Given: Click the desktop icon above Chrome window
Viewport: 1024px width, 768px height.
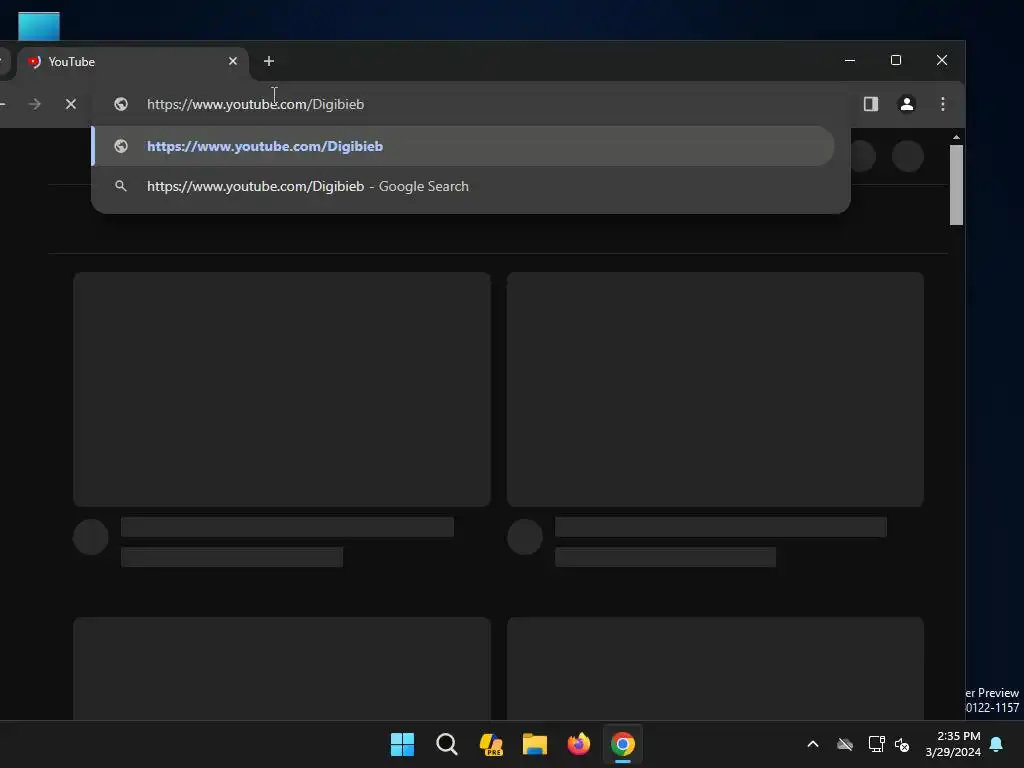Looking at the screenshot, I should pos(39,26).
